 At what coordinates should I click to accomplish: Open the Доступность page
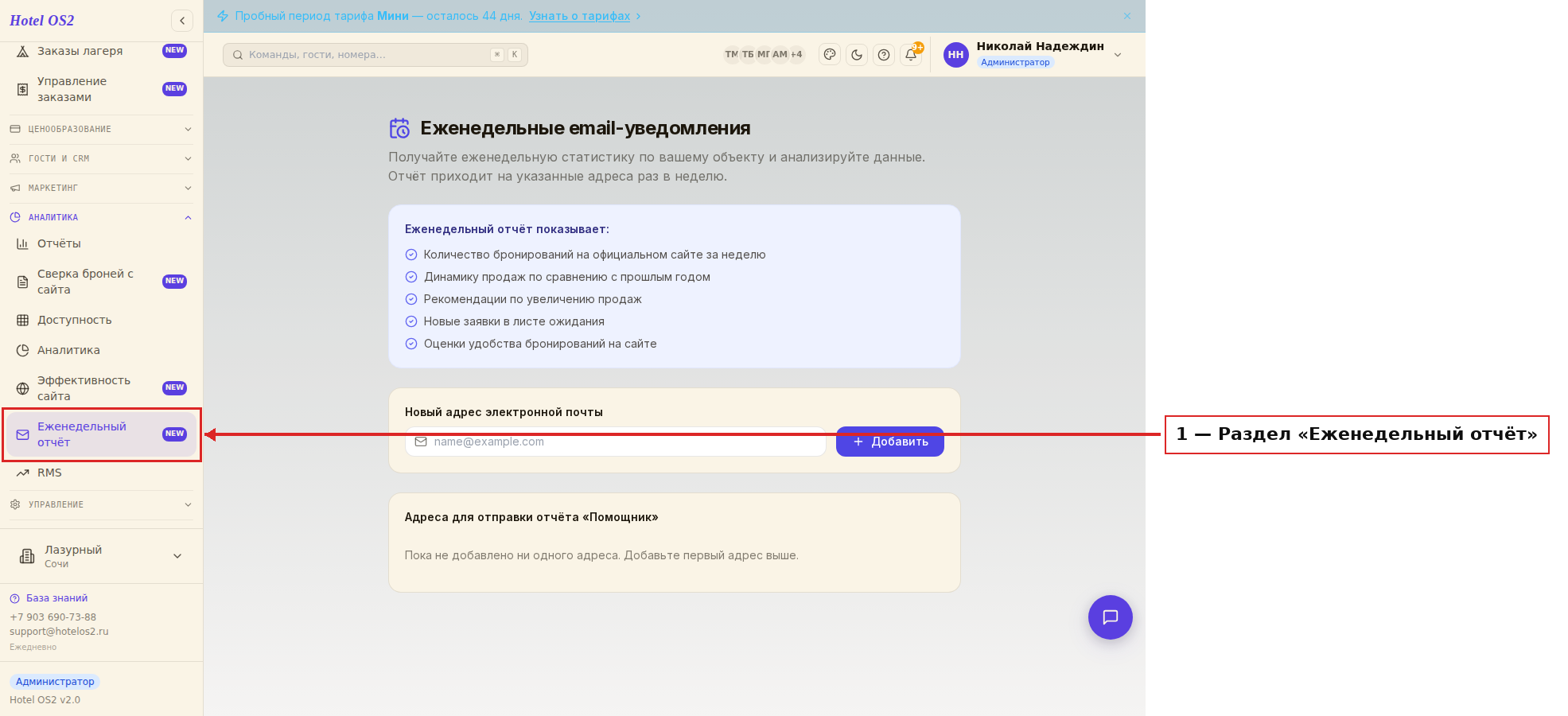[101, 320]
